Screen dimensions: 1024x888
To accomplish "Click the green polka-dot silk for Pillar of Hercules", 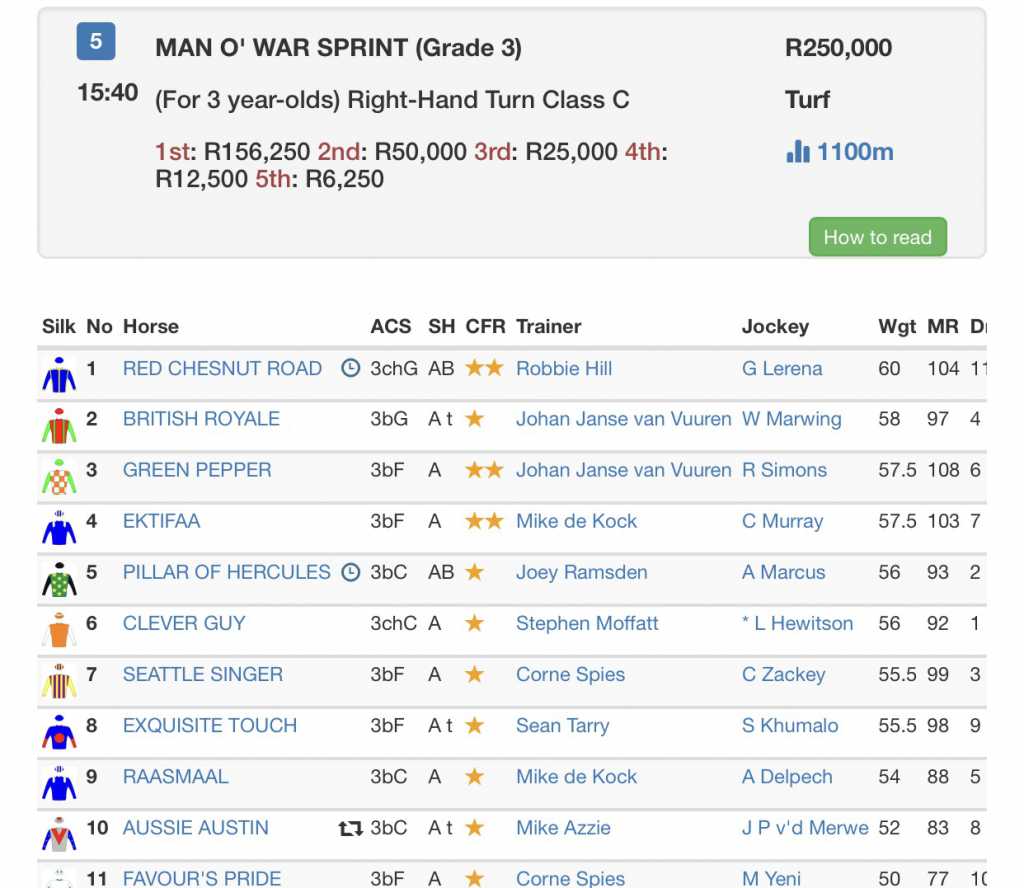I will (x=59, y=577).
